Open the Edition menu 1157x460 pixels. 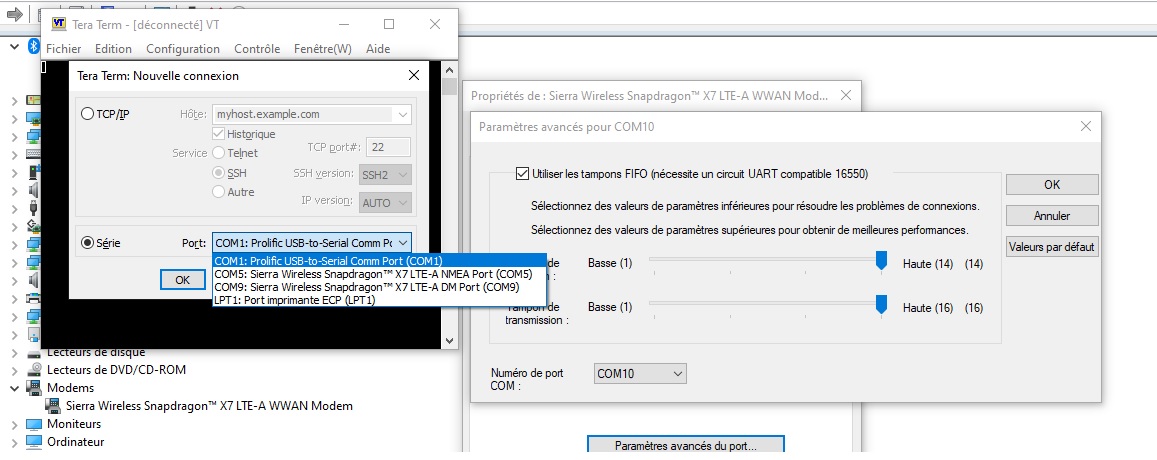[113, 49]
